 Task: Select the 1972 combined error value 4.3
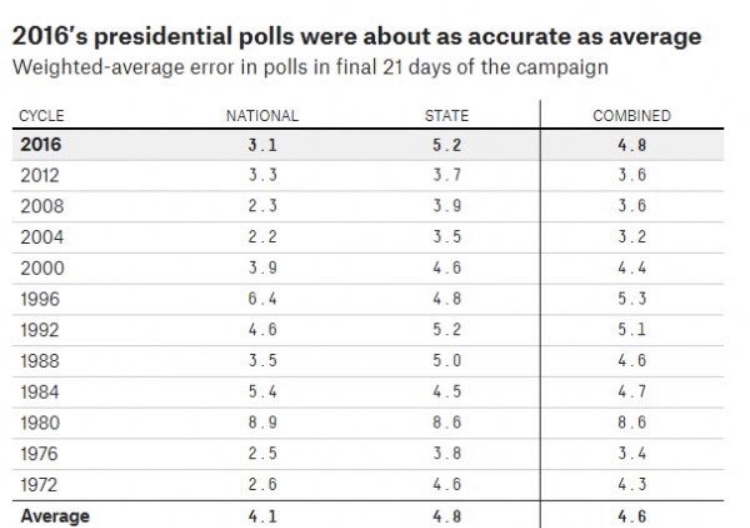click(x=631, y=485)
